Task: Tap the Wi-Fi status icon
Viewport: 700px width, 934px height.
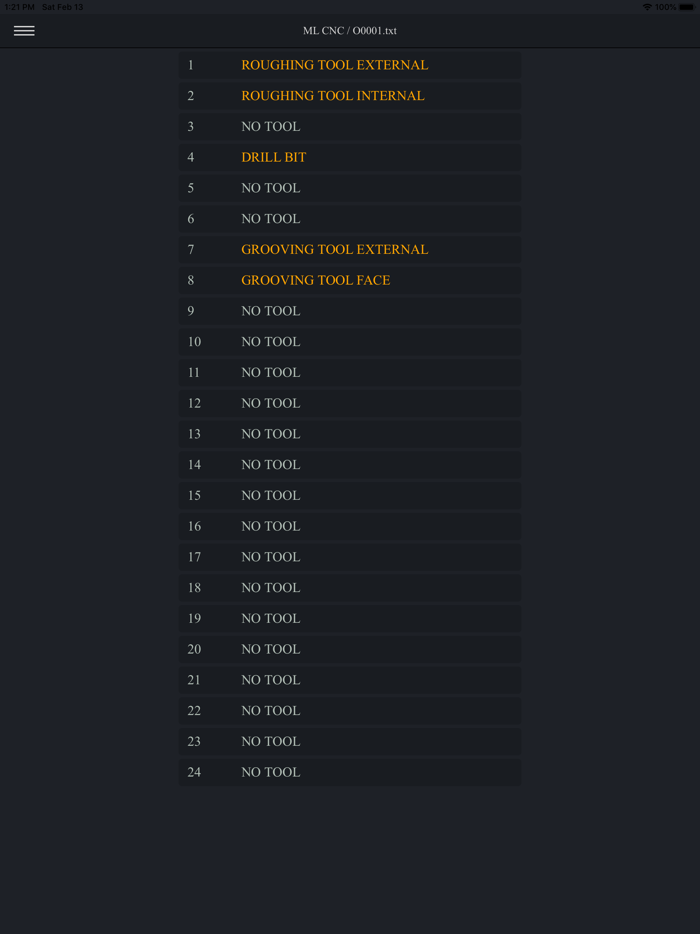Action: [x=647, y=7]
